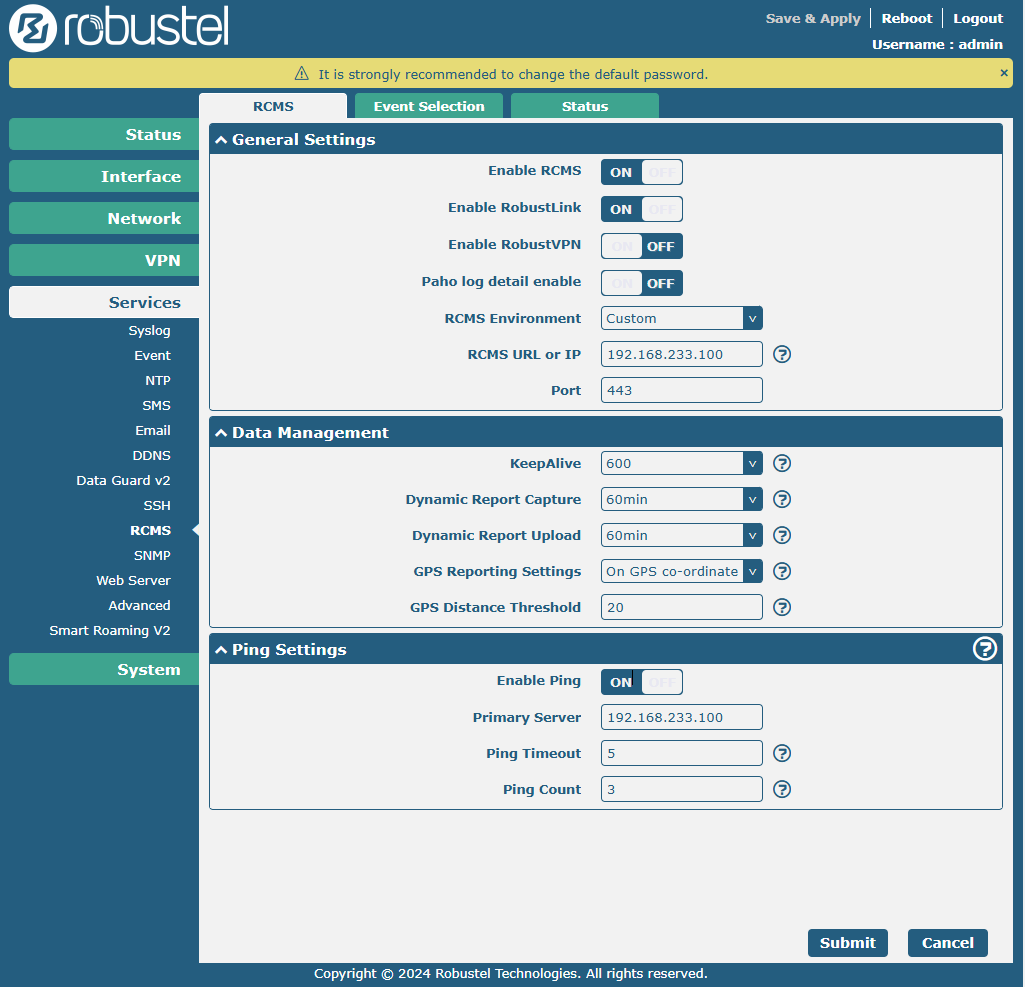Edit the GPS Distance Threshold field
1025x987 pixels.
pyautogui.click(x=681, y=607)
